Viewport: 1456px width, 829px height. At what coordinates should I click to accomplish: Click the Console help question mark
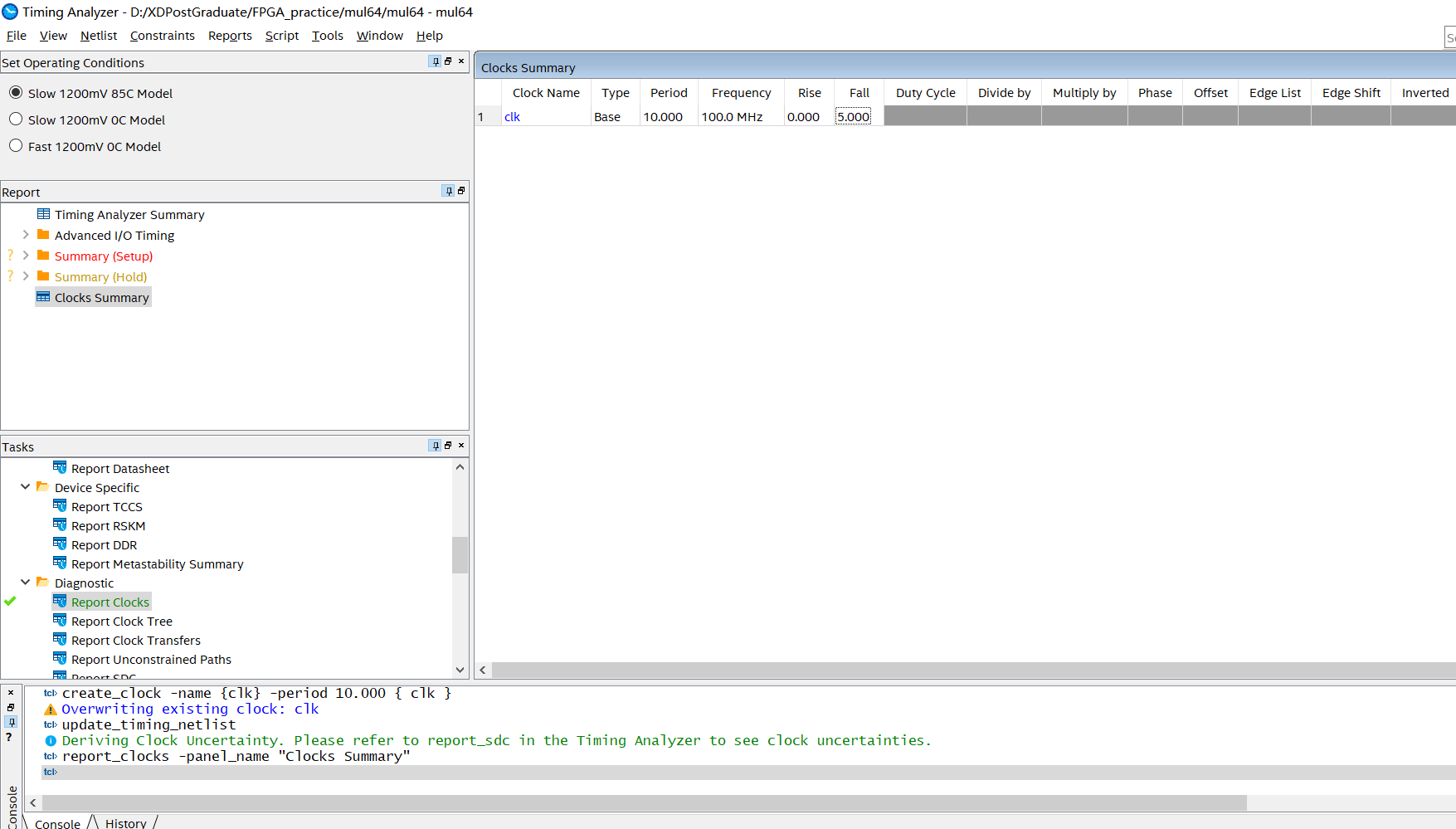click(9, 737)
